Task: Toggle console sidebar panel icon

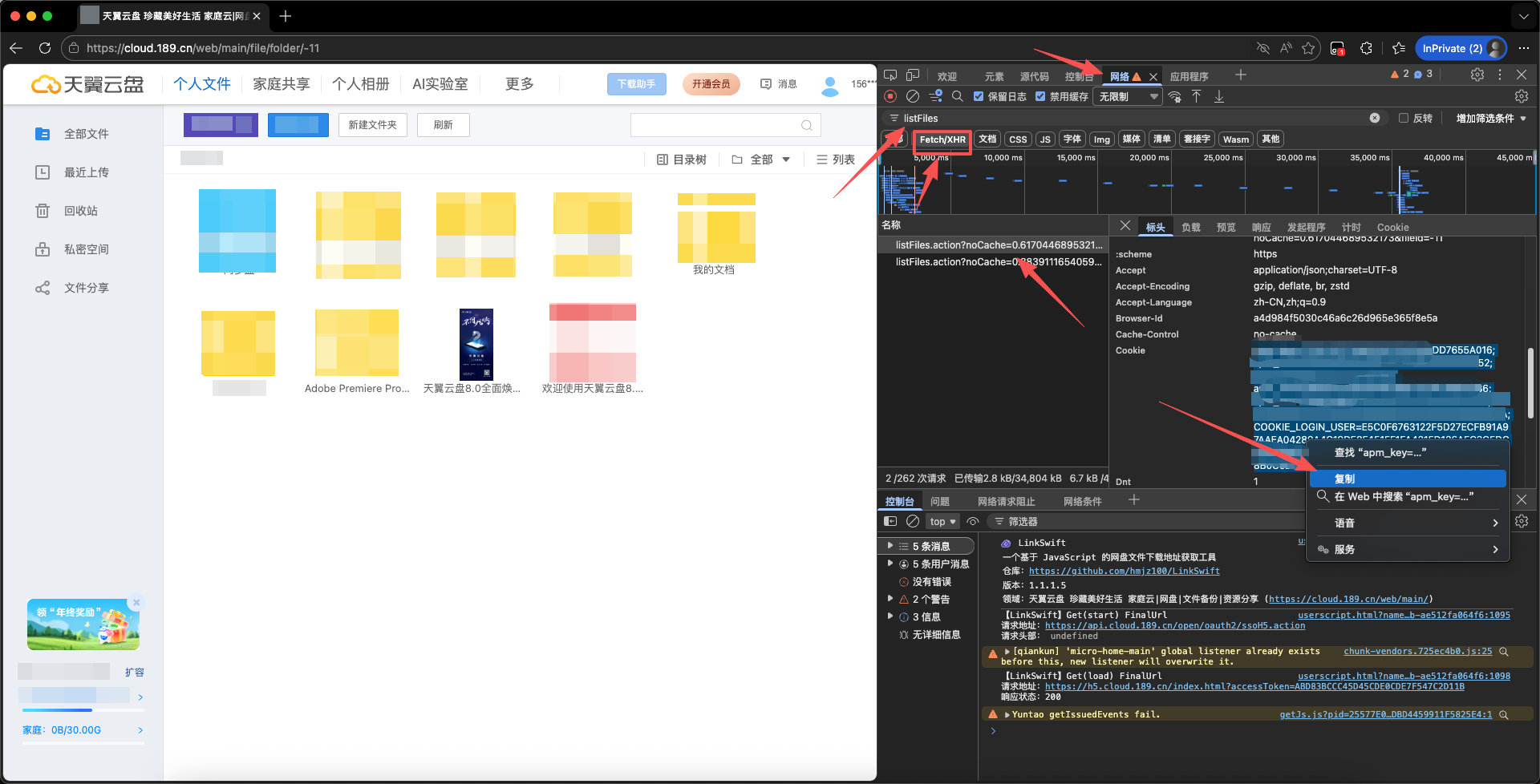Action: [890, 521]
